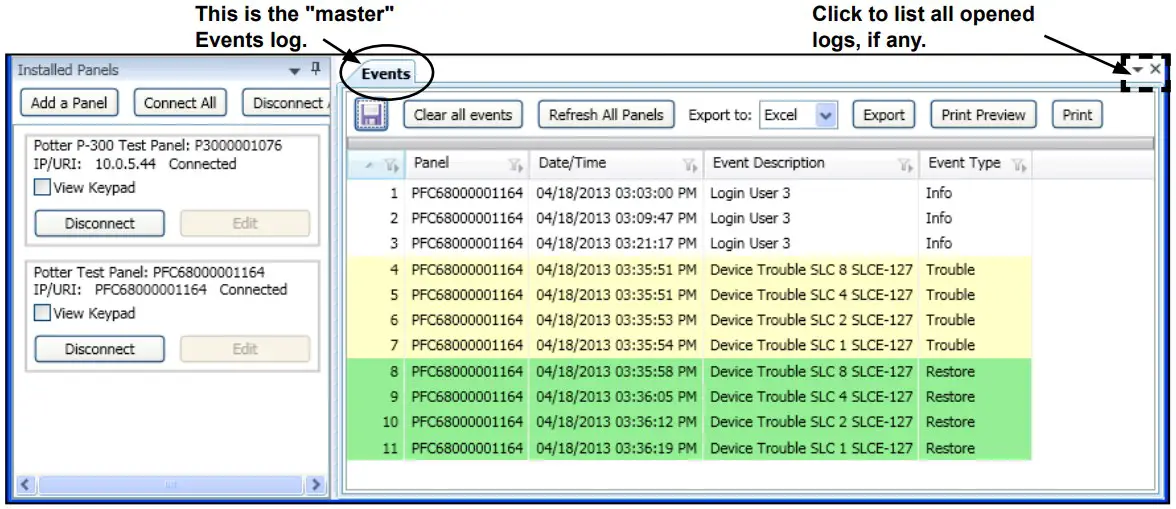
Task: Open the Installed Panels dropdown arrow
Action: pos(294,70)
